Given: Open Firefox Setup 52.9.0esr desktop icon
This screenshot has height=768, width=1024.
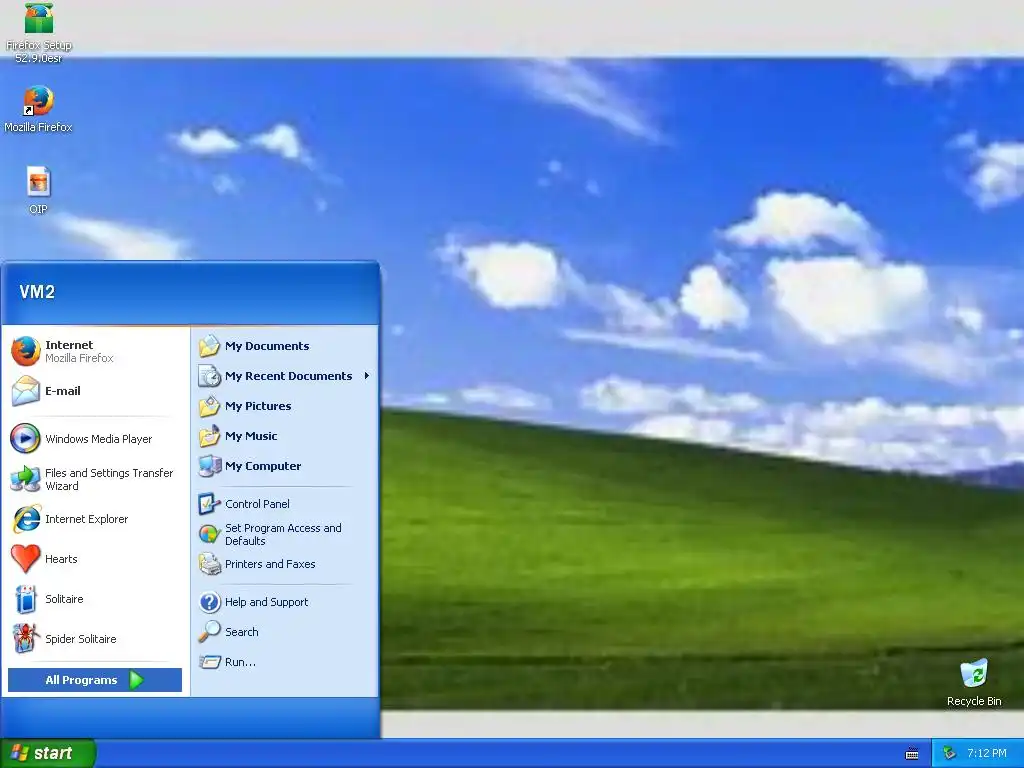Looking at the screenshot, I should (x=39, y=31).
